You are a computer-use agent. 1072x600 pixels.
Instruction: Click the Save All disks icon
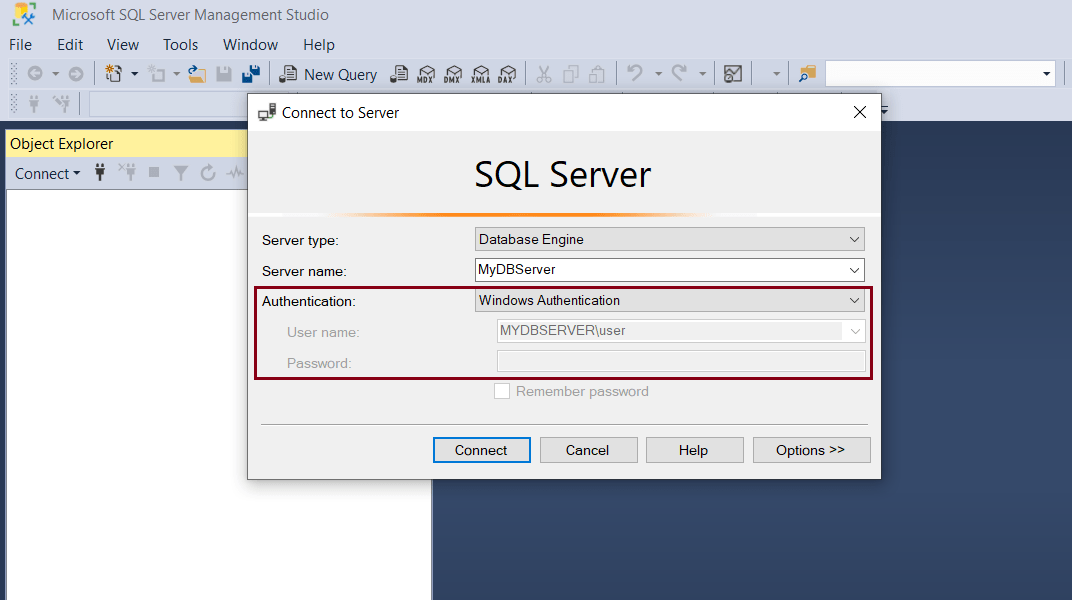(251, 74)
